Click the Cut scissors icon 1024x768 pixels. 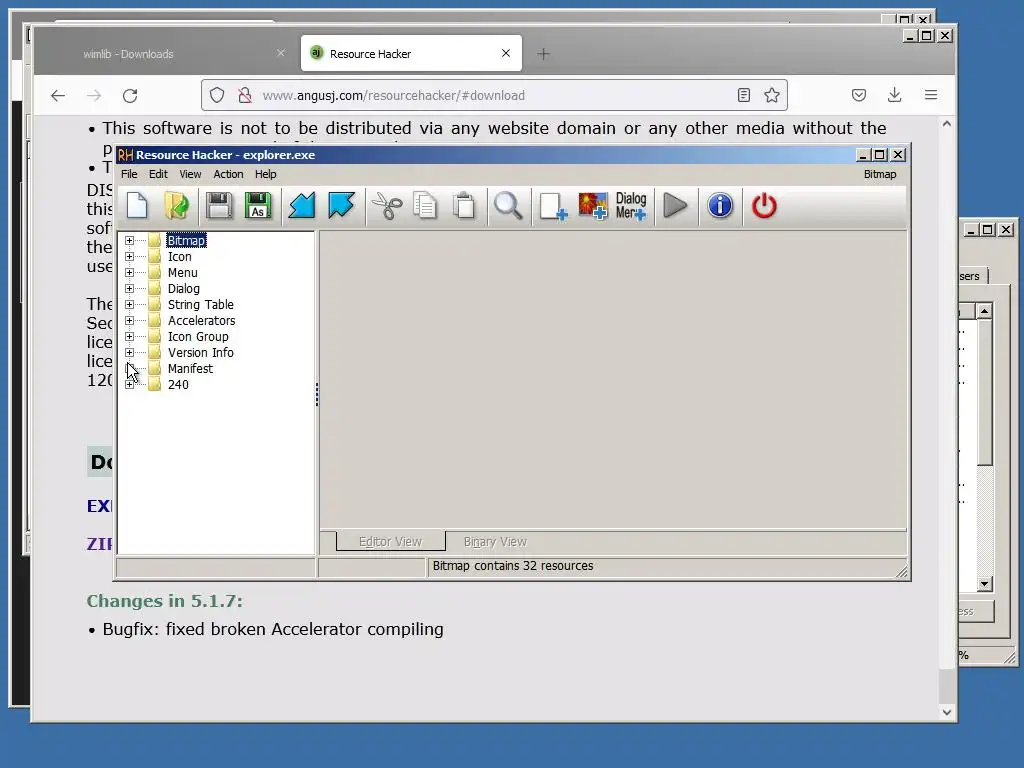[x=387, y=206]
